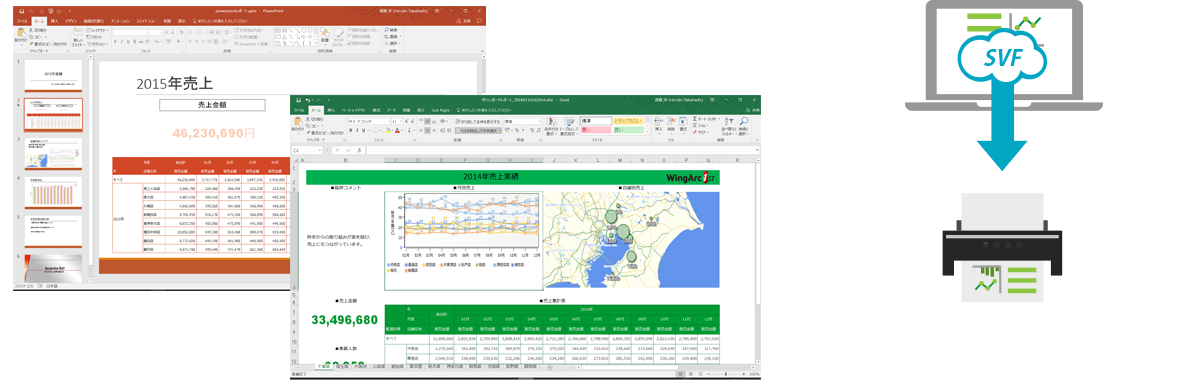Open PowerPoint スライドショー tab
The image size is (1200, 380).
point(146,21)
